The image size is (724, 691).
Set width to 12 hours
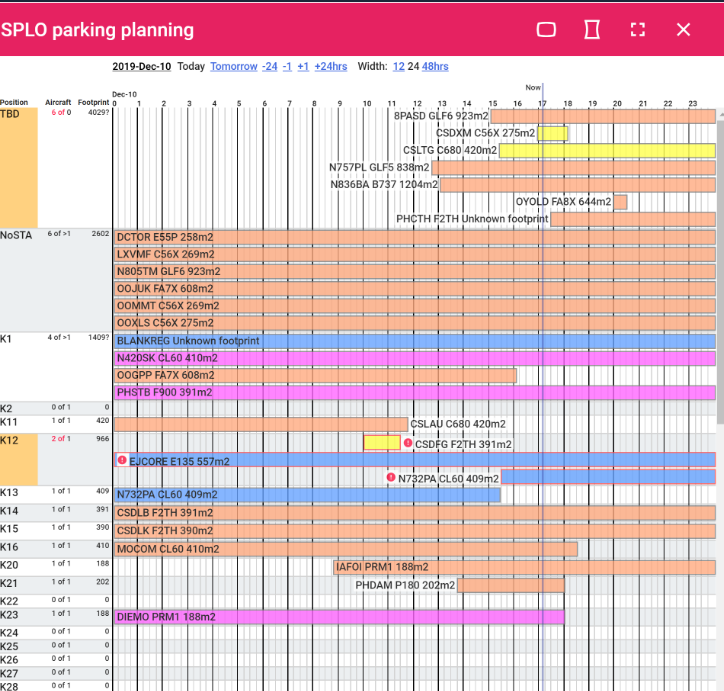coord(398,66)
